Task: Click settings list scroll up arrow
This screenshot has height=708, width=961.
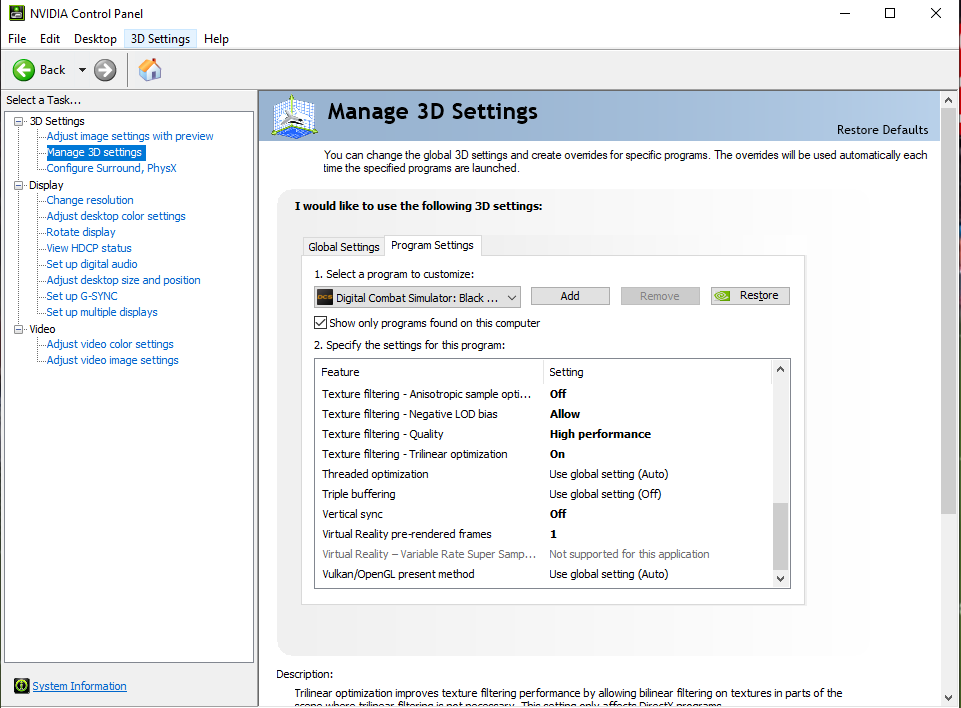Action: point(780,369)
